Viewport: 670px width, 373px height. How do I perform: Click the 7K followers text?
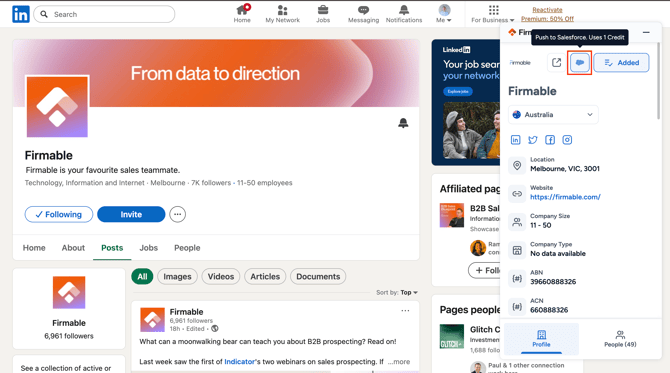(x=211, y=183)
